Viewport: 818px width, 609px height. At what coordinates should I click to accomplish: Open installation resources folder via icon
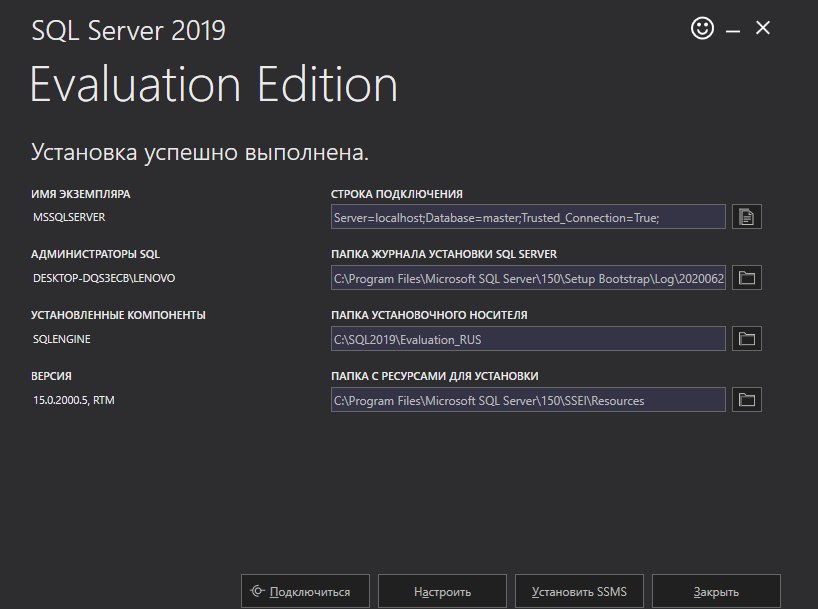pyautogui.click(x=747, y=400)
